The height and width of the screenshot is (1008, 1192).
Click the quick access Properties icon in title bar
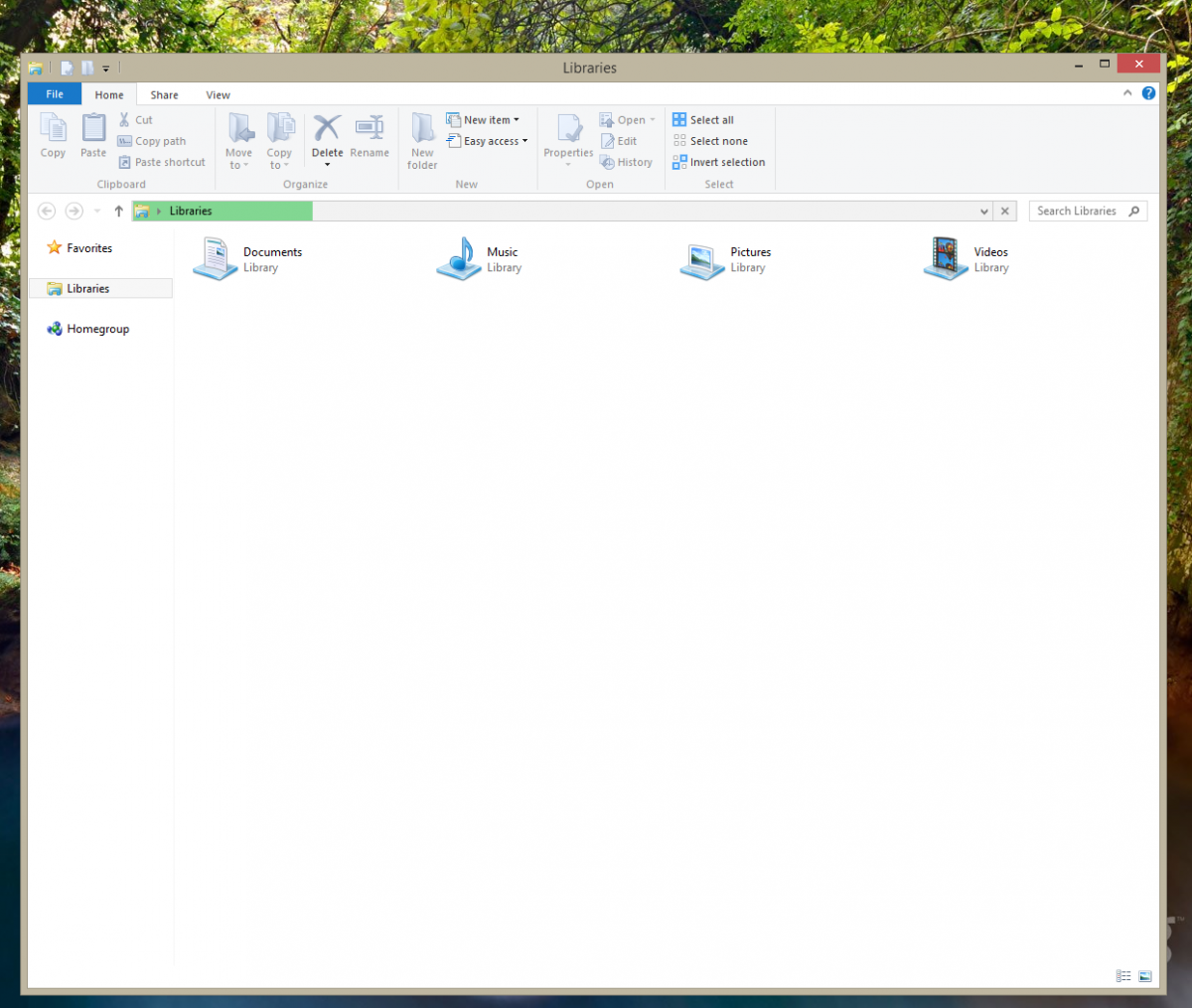[x=67, y=69]
